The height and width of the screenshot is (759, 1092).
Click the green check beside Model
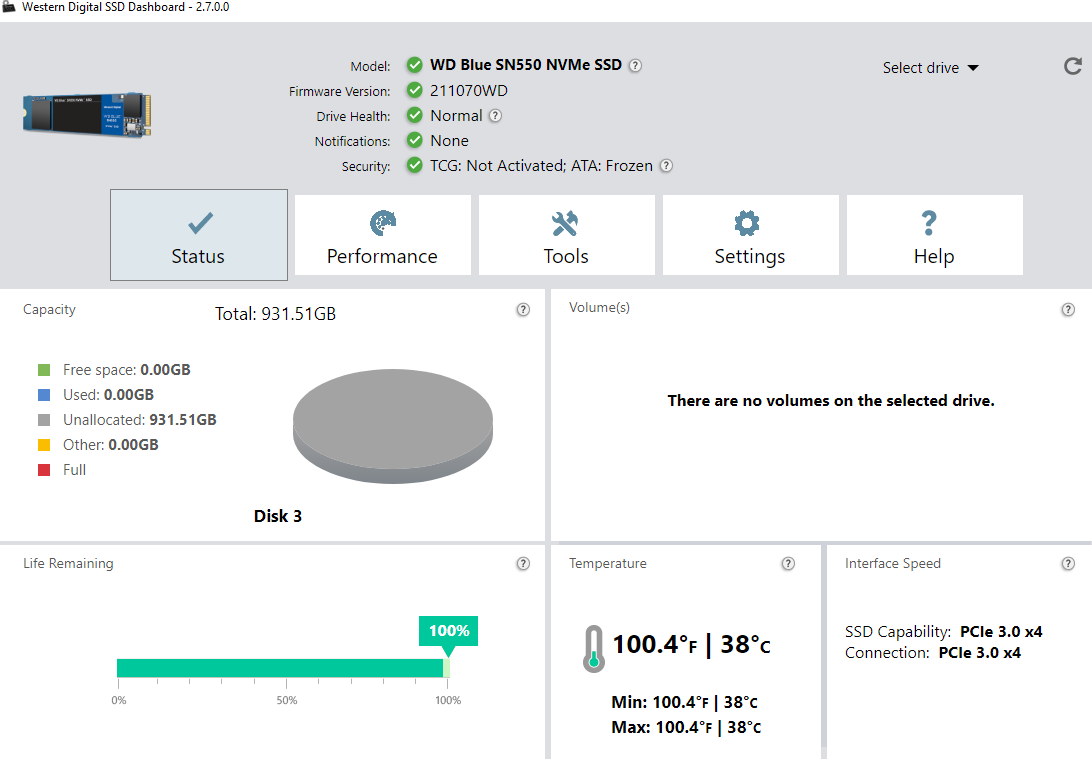(x=414, y=65)
